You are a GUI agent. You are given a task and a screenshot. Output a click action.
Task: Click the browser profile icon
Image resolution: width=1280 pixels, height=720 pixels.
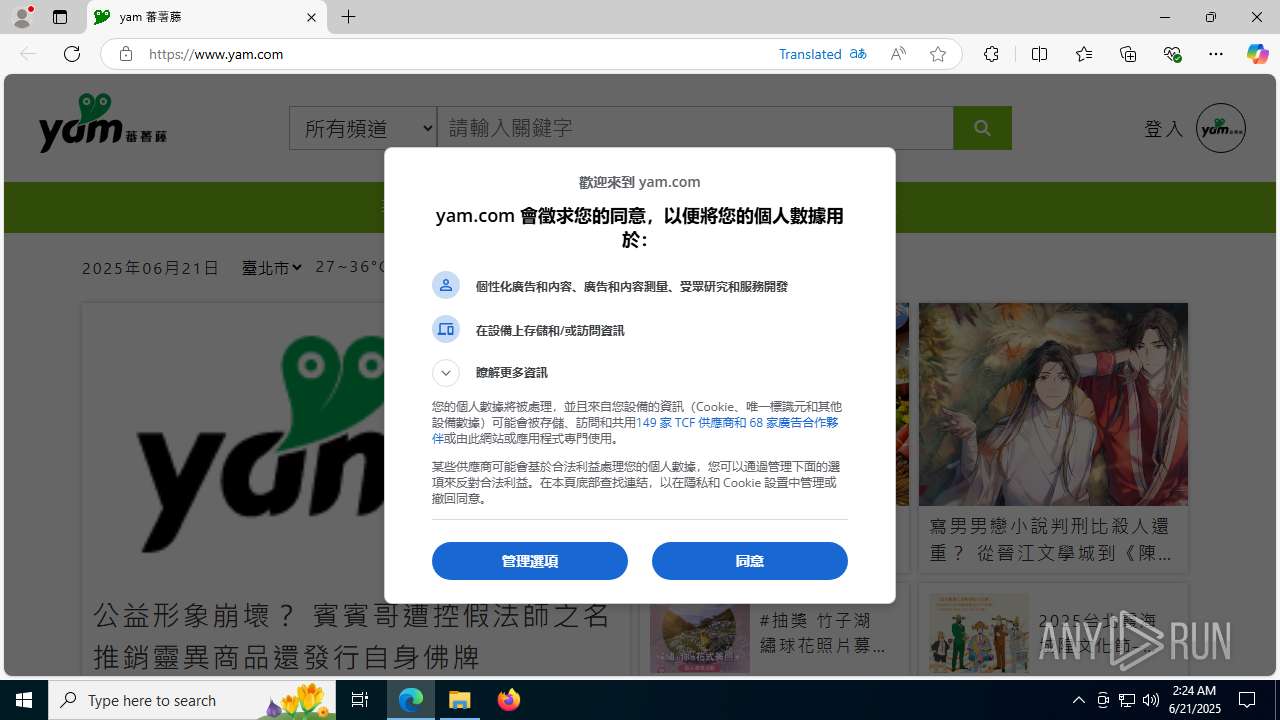[21, 17]
